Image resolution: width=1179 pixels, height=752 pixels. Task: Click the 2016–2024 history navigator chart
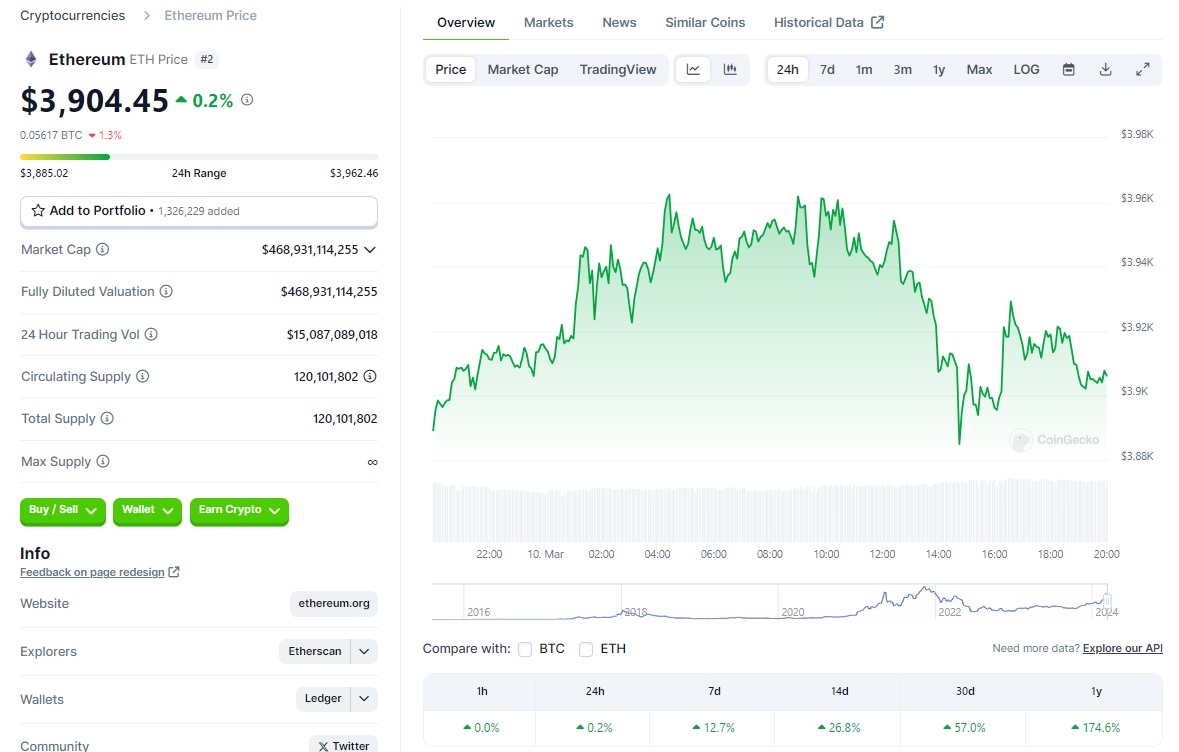[x=769, y=602]
